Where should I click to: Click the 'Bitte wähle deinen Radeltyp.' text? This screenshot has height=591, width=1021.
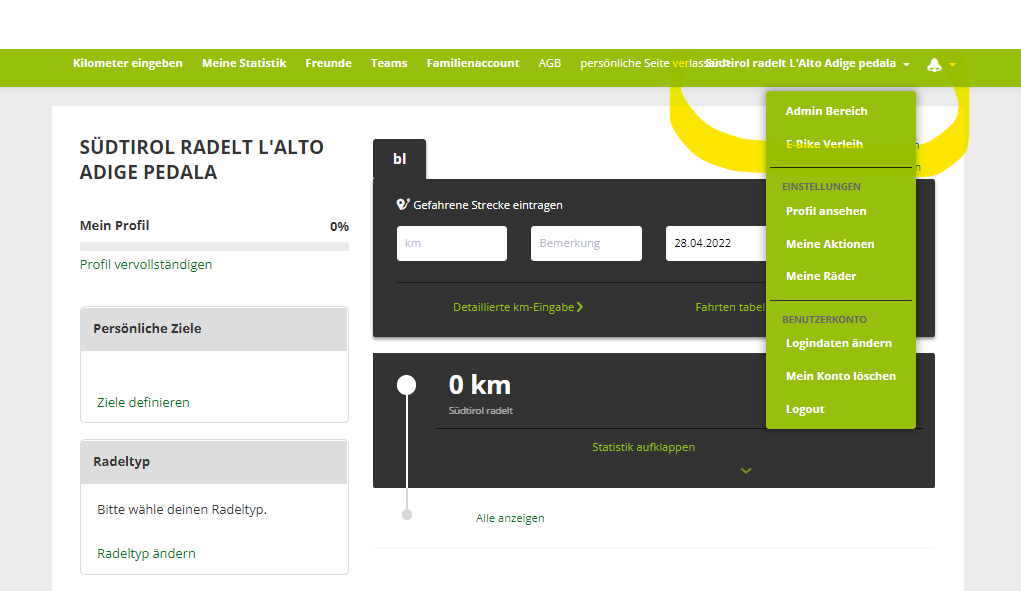[182, 510]
